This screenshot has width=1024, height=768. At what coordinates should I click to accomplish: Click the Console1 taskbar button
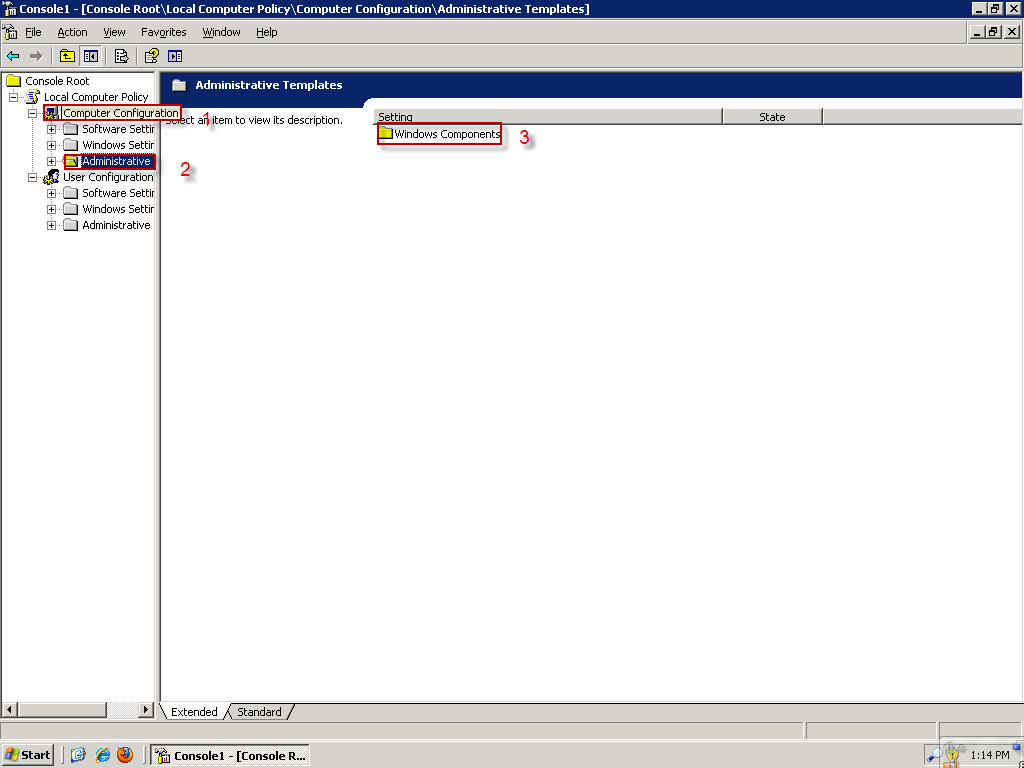tap(230, 756)
